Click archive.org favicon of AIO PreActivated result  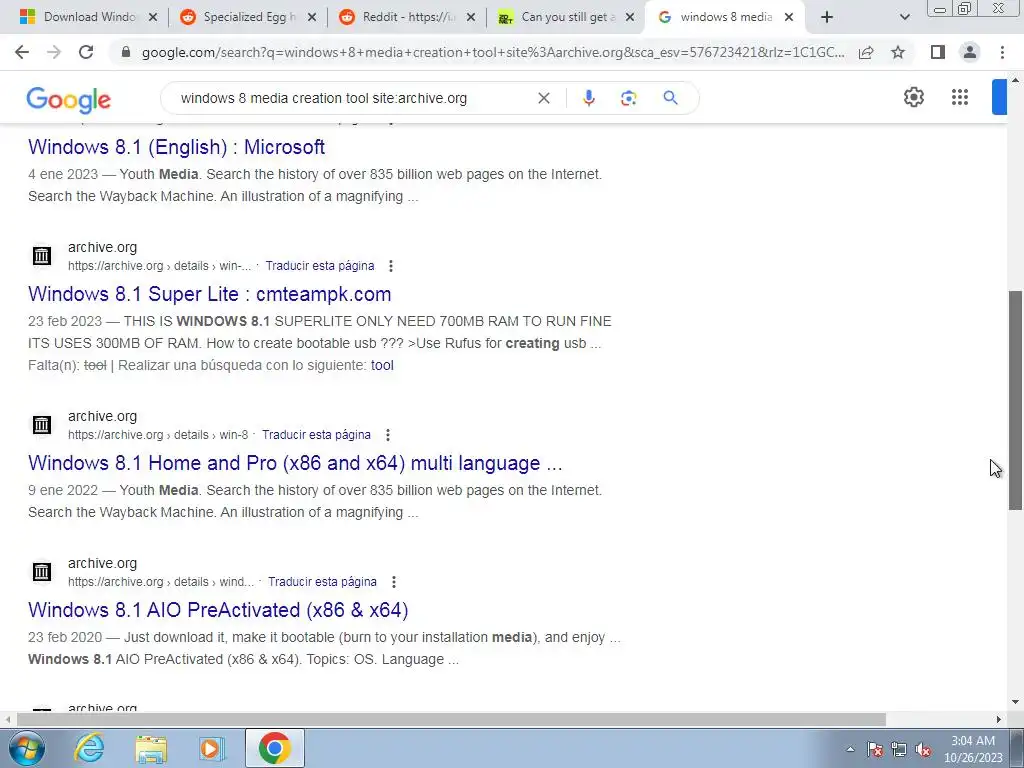click(x=42, y=572)
